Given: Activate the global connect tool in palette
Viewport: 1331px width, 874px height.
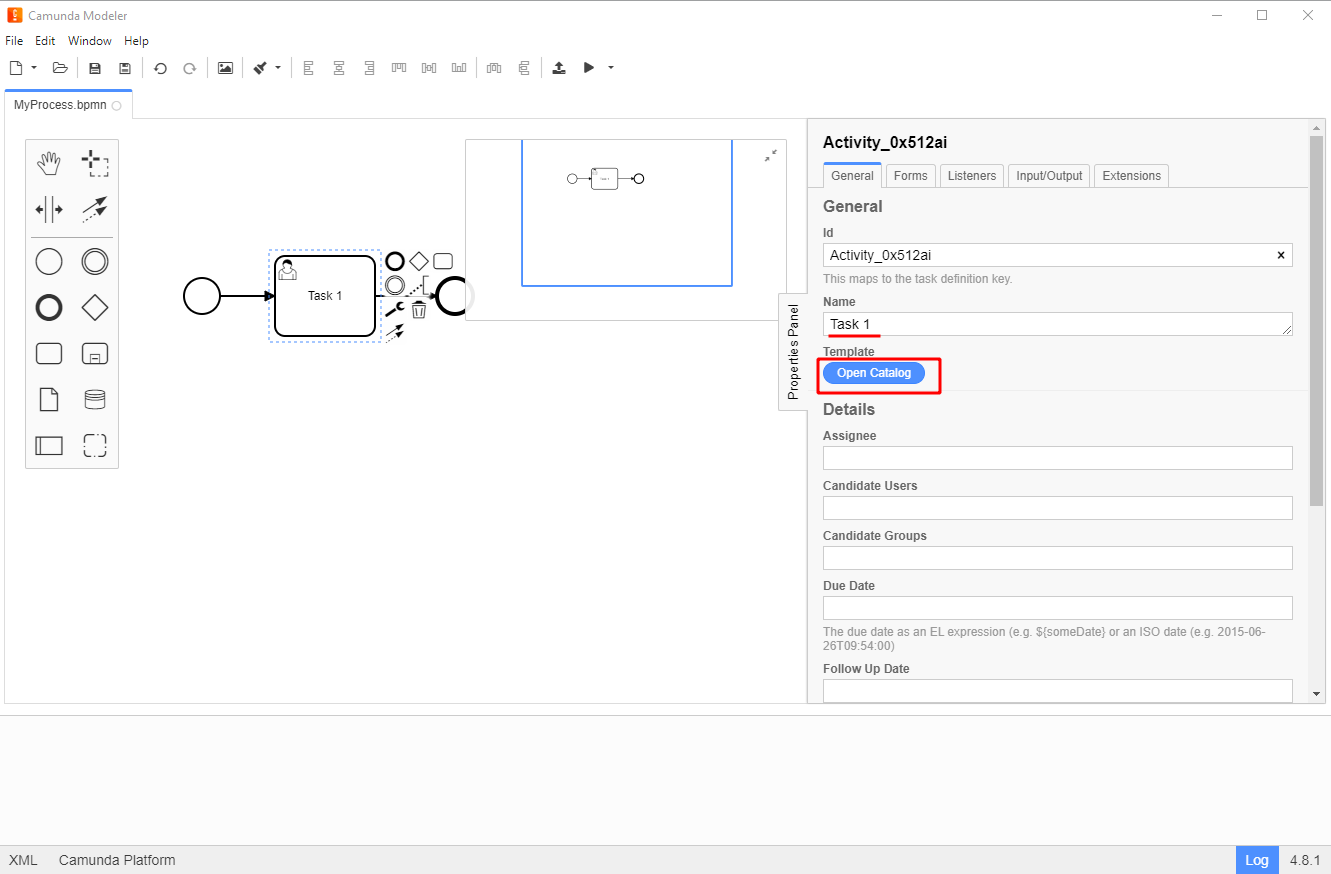Looking at the screenshot, I should (95, 209).
